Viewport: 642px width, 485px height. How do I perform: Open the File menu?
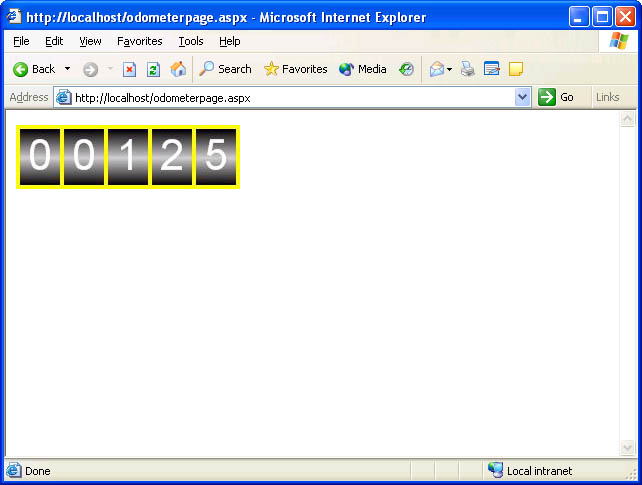click(x=21, y=41)
